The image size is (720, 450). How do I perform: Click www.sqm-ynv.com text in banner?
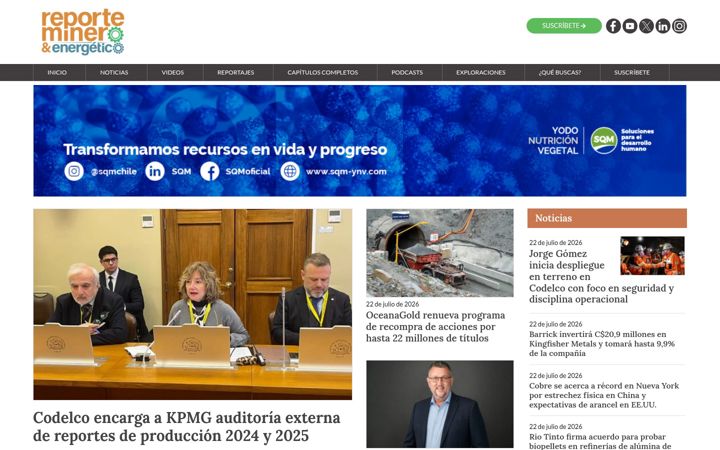tap(346, 171)
